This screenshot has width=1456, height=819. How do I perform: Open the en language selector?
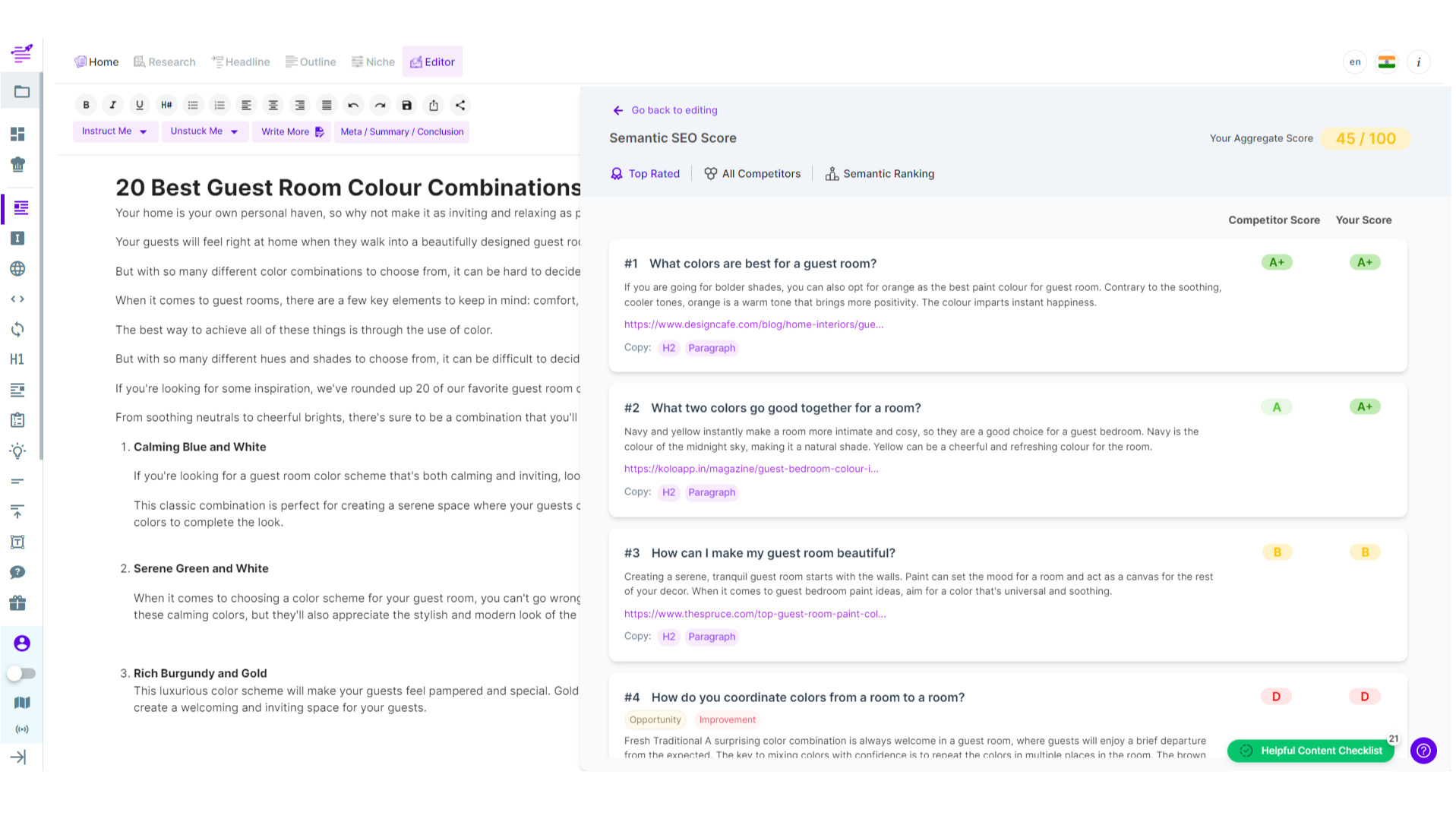pos(1354,62)
